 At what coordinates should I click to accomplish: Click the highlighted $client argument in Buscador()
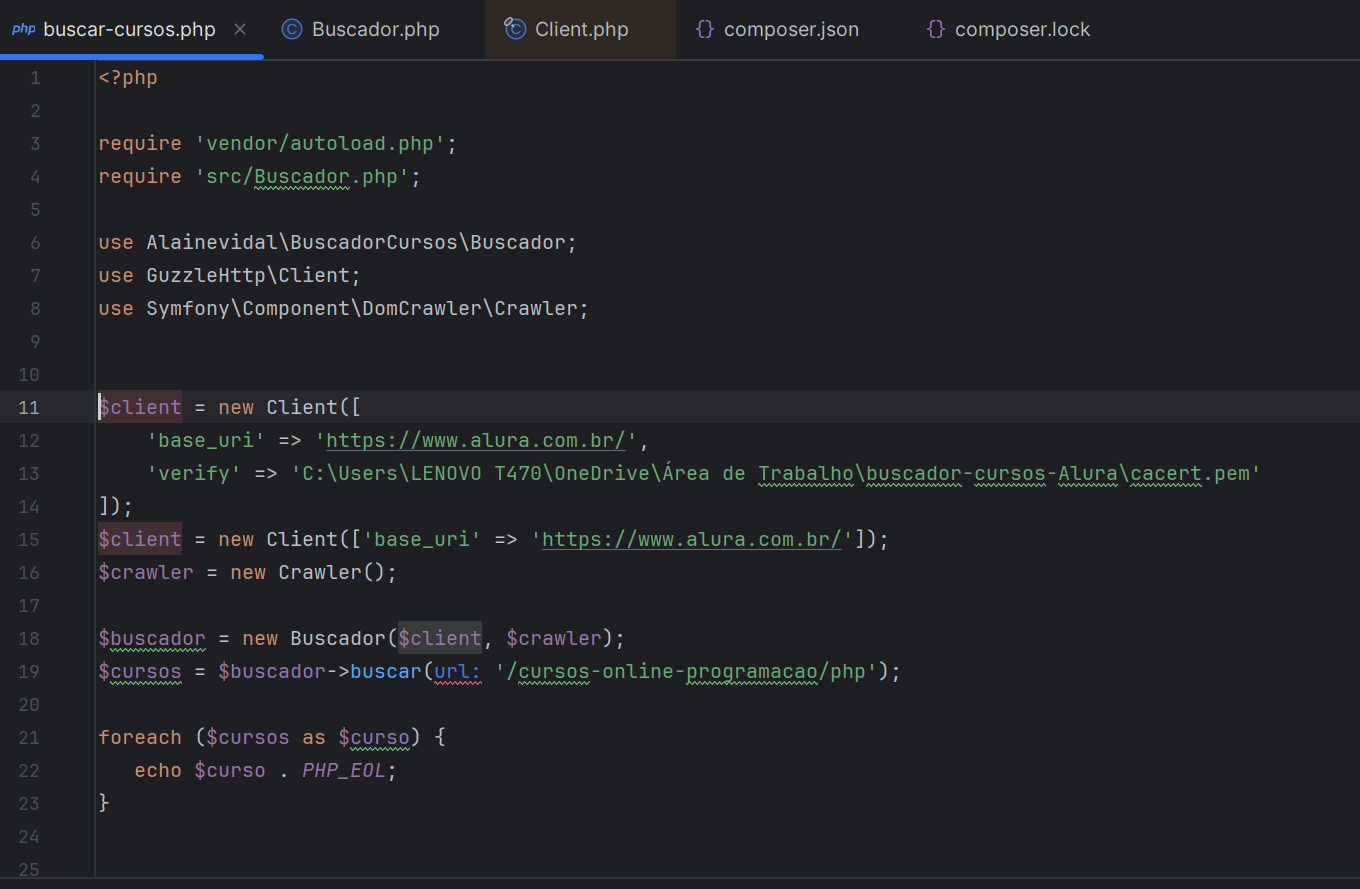coord(440,638)
